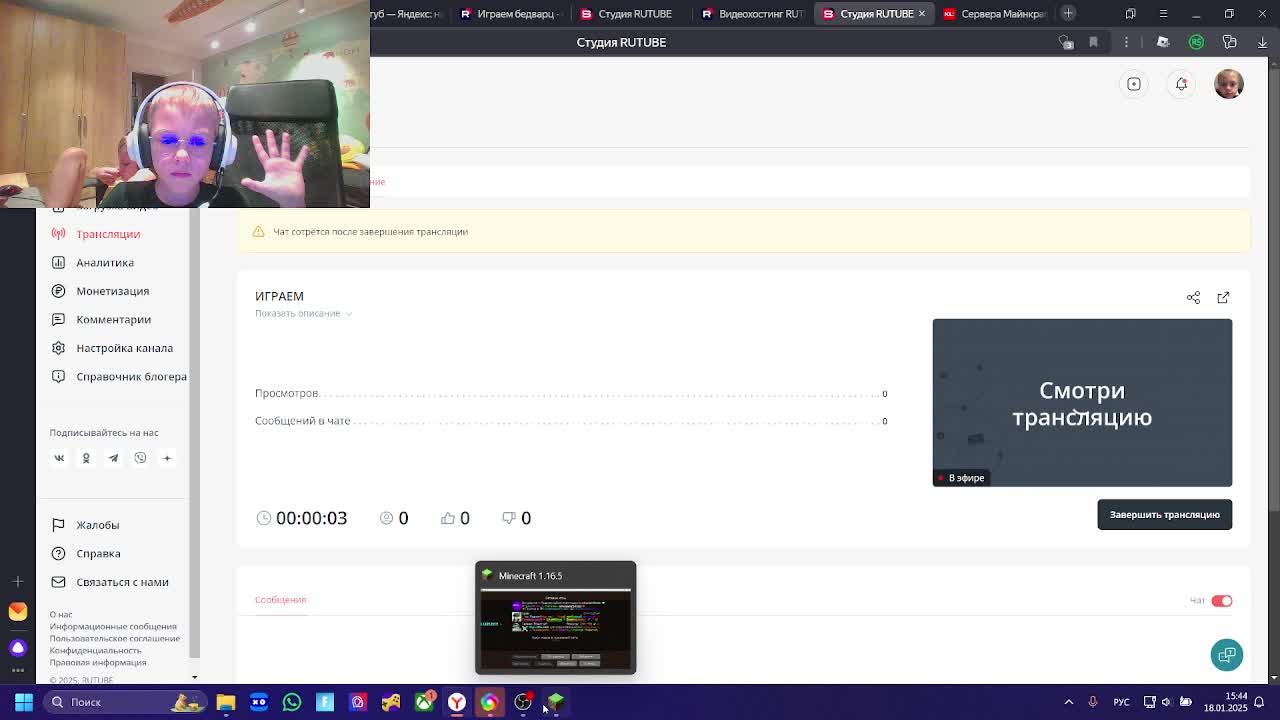Open the Конфиденциальность footer link
The height and width of the screenshot is (720, 1280).
point(96,650)
